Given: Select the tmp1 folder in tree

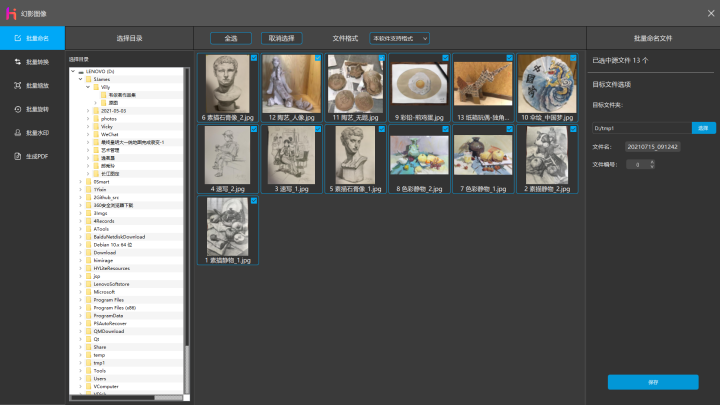Looking at the screenshot, I should tap(99, 362).
